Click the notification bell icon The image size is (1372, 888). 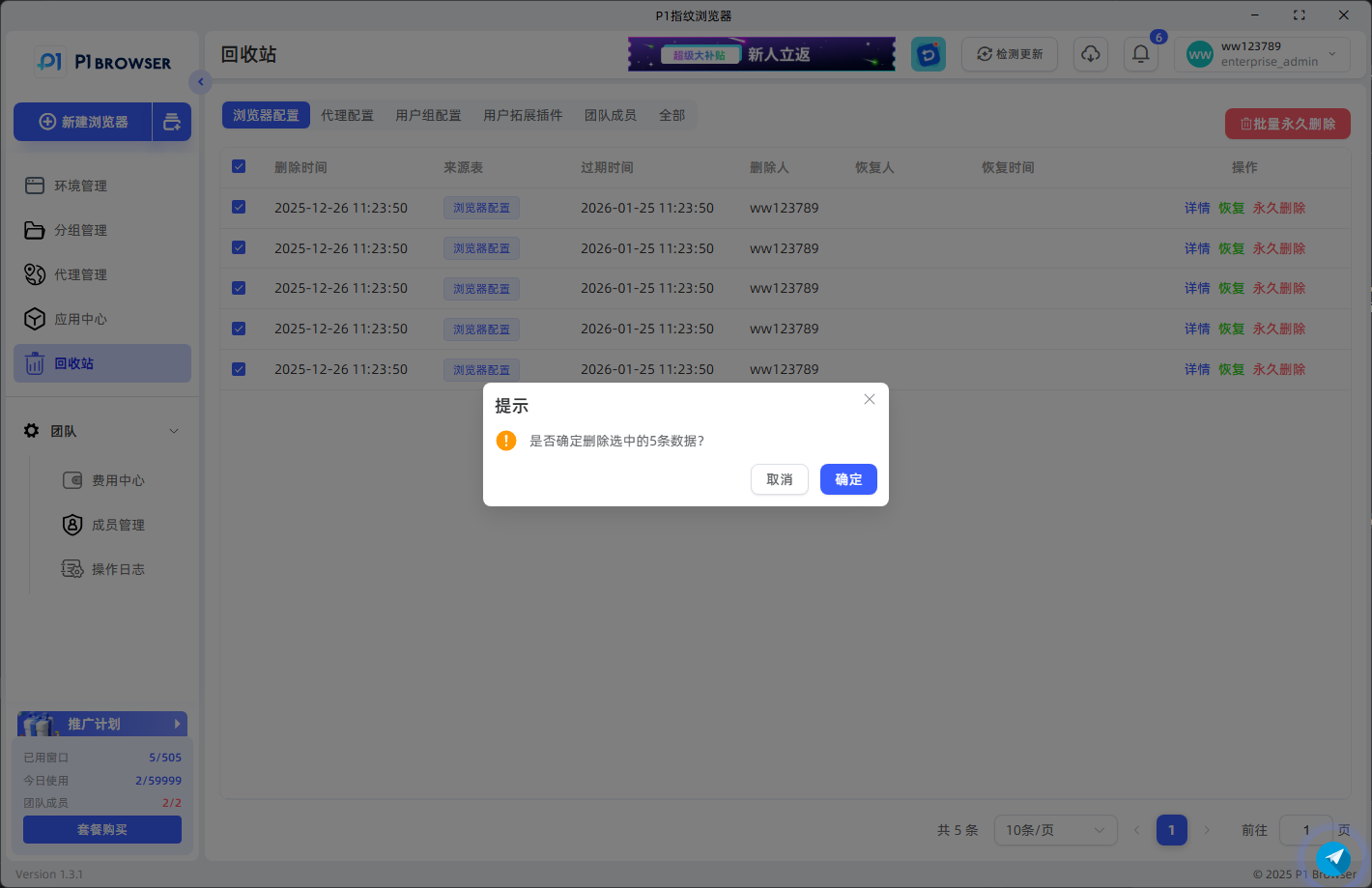[x=1140, y=54]
